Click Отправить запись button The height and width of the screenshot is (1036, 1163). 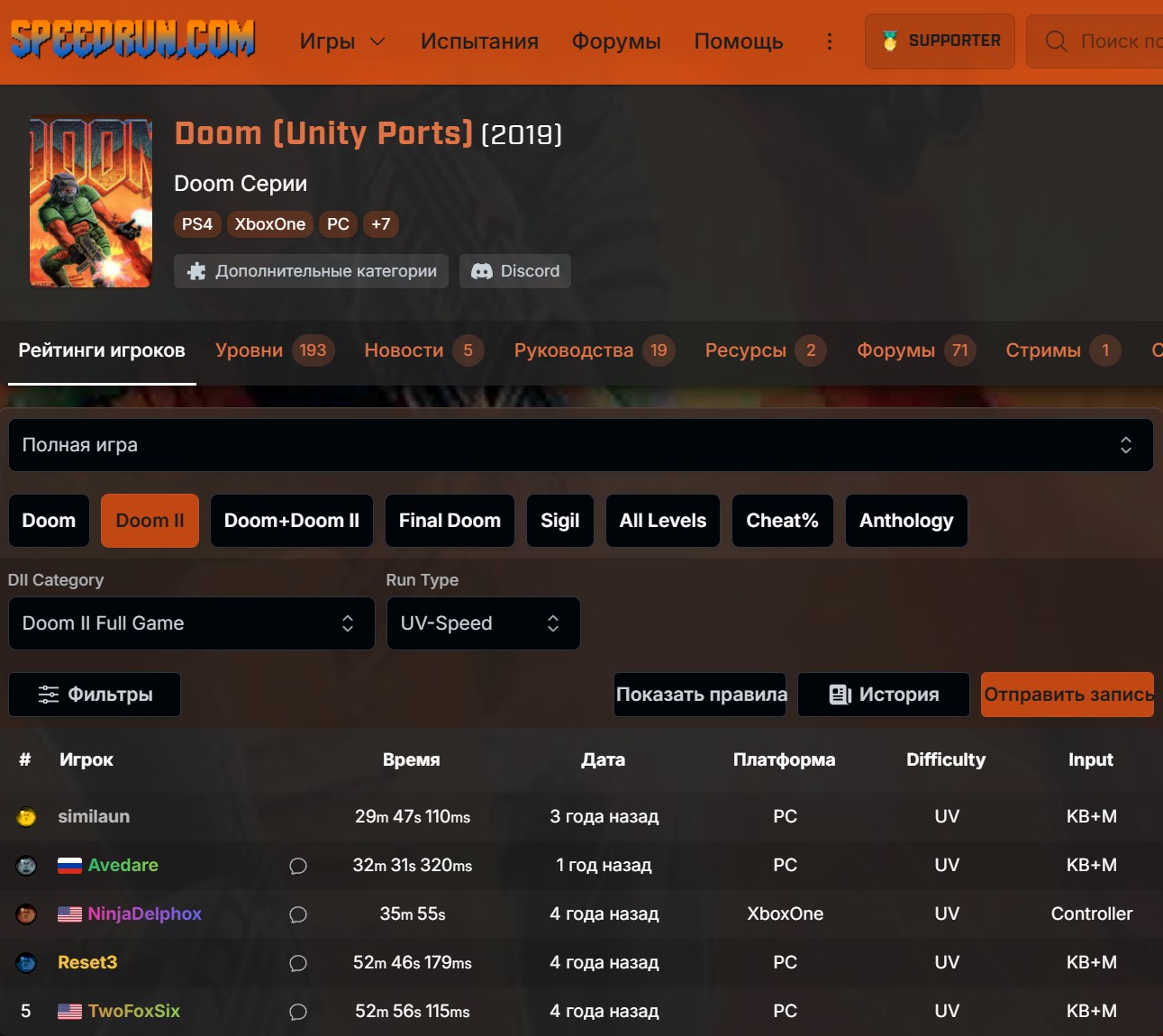tap(1068, 695)
